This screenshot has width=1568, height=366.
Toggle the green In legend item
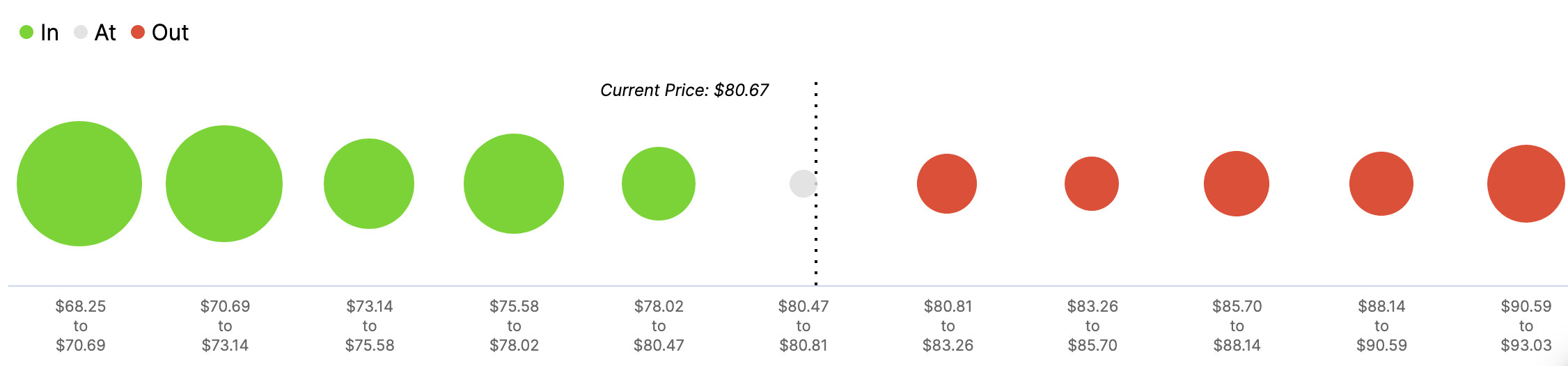pyautogui.click(x=39, y=33)
